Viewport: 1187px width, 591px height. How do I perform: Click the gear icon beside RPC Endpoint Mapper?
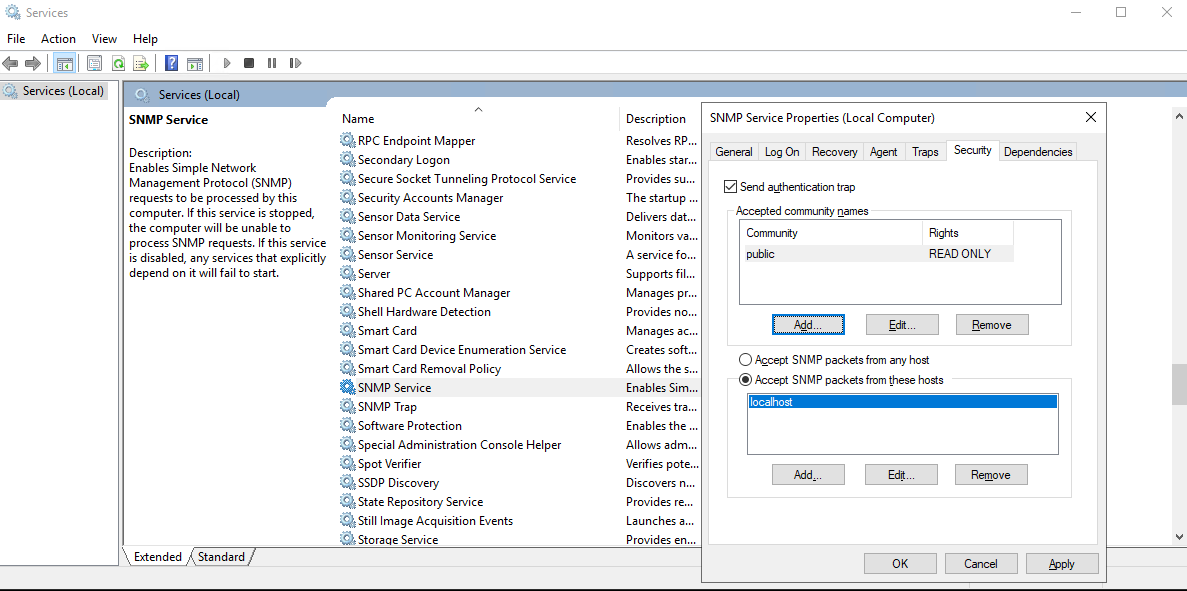(347, 141)
